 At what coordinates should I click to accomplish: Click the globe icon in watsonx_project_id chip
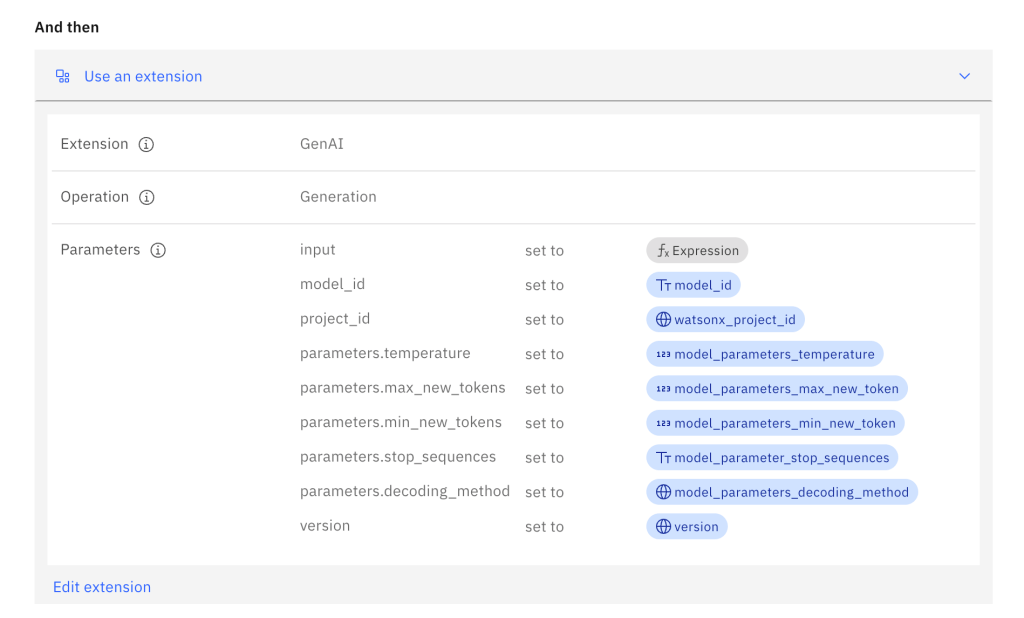point(663,320)
